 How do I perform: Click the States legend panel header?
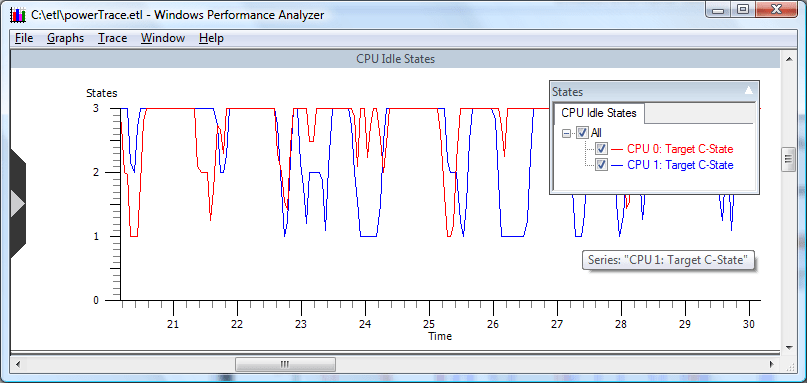tap(654, 92)
